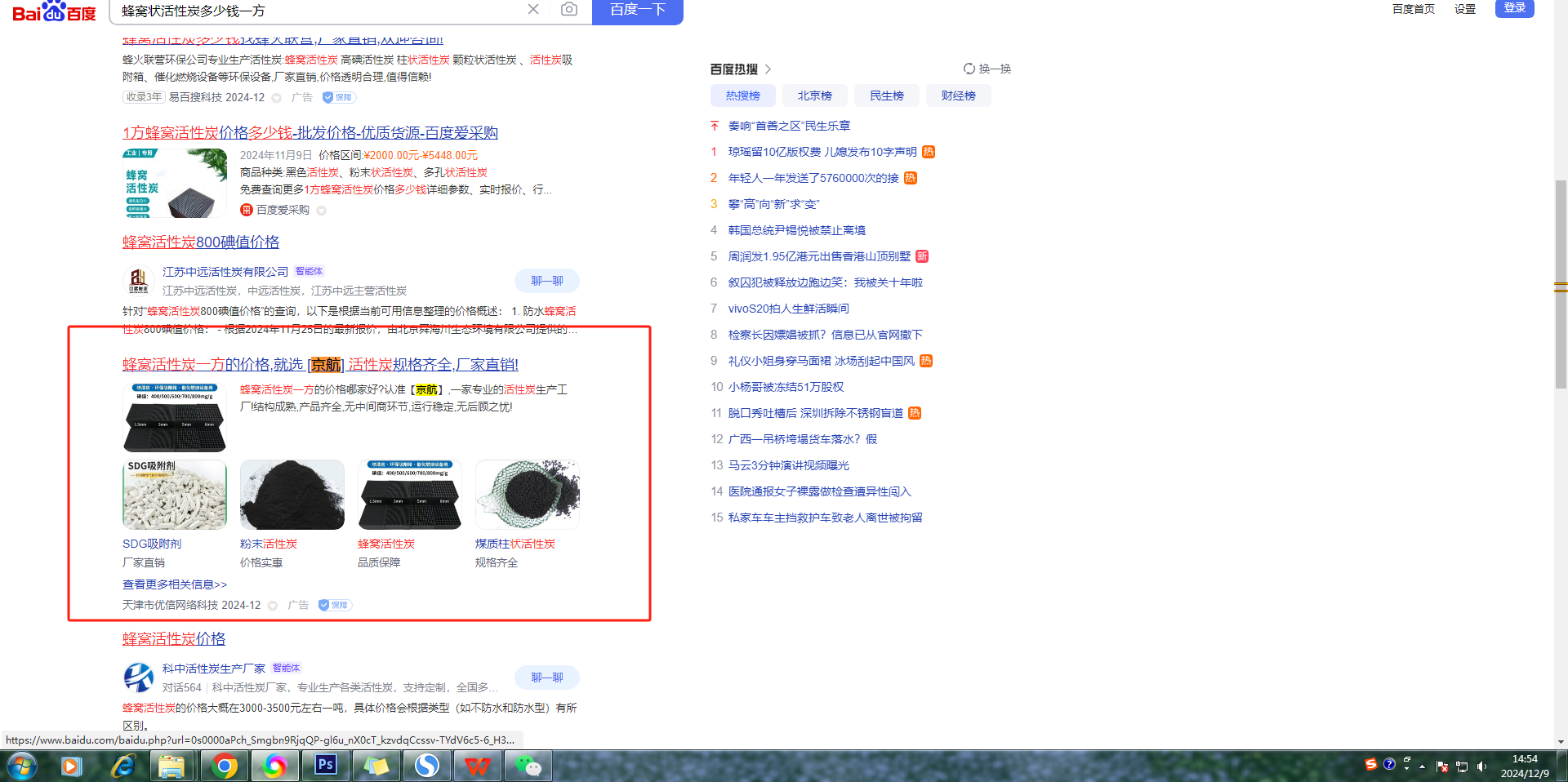
Task: Click the 蜂窝活性炭 label under product image
Action: point(386,544)
